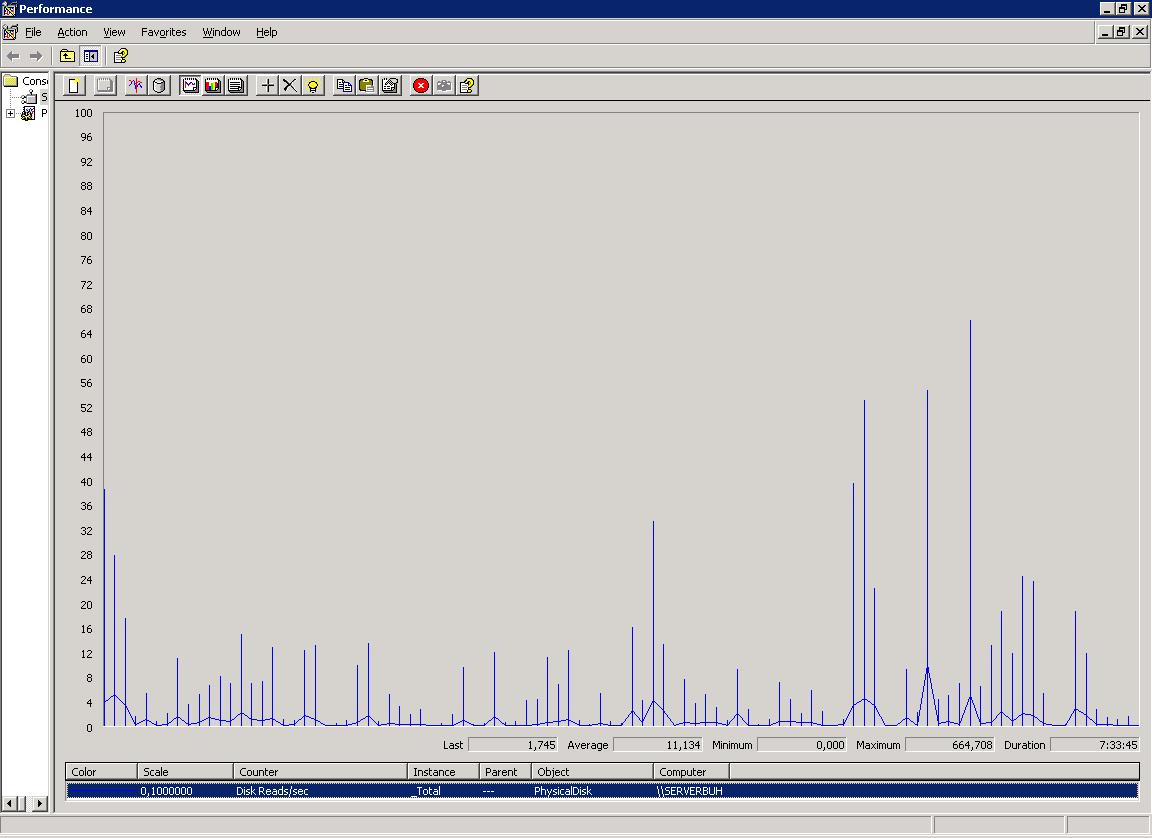The height and width of the screenshot is (838, 1152).
Task: Toggle Show/Hide Console Tree button
Action: coord(91,56)
